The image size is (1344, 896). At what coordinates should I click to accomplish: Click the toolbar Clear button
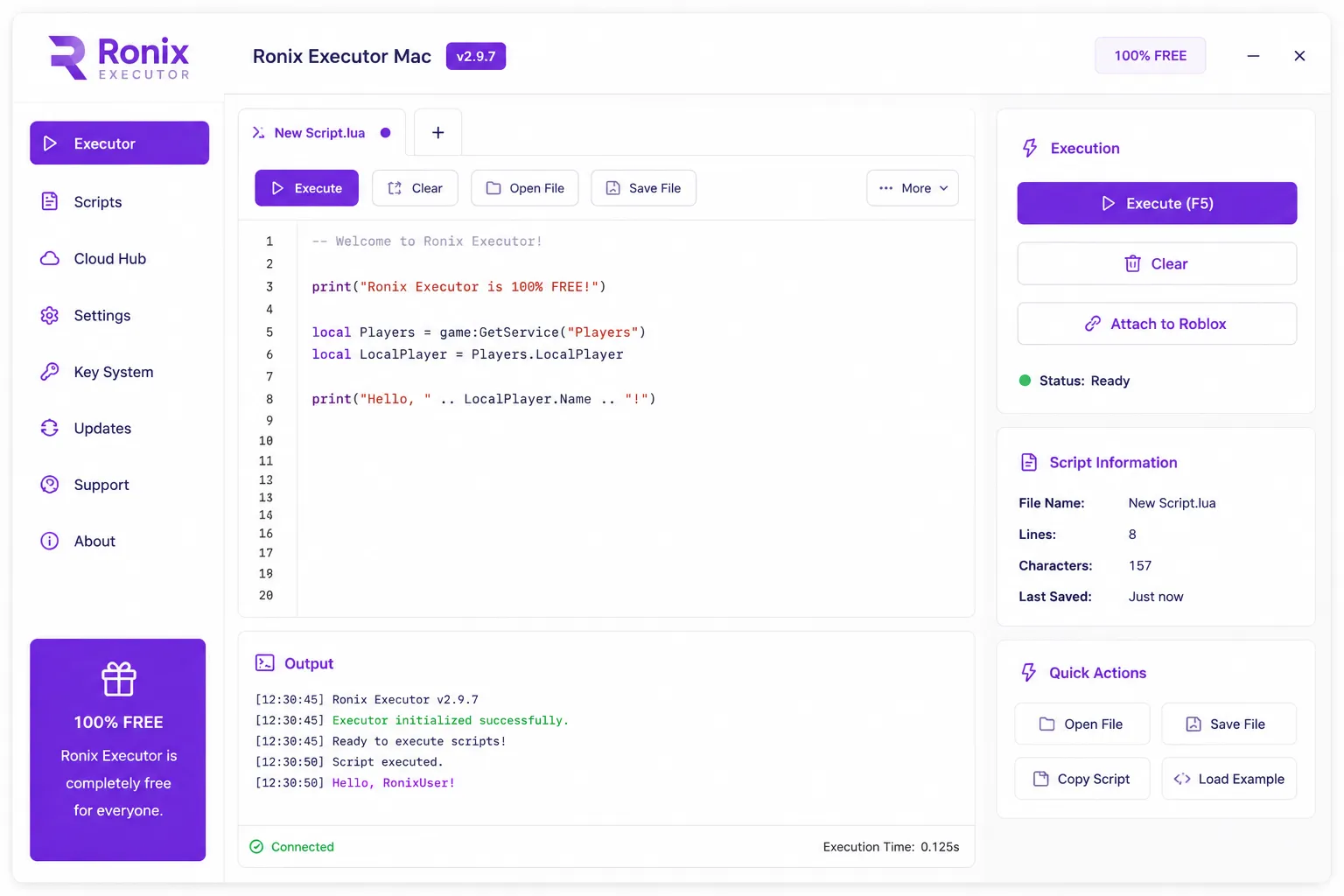(x=415, y=188)
